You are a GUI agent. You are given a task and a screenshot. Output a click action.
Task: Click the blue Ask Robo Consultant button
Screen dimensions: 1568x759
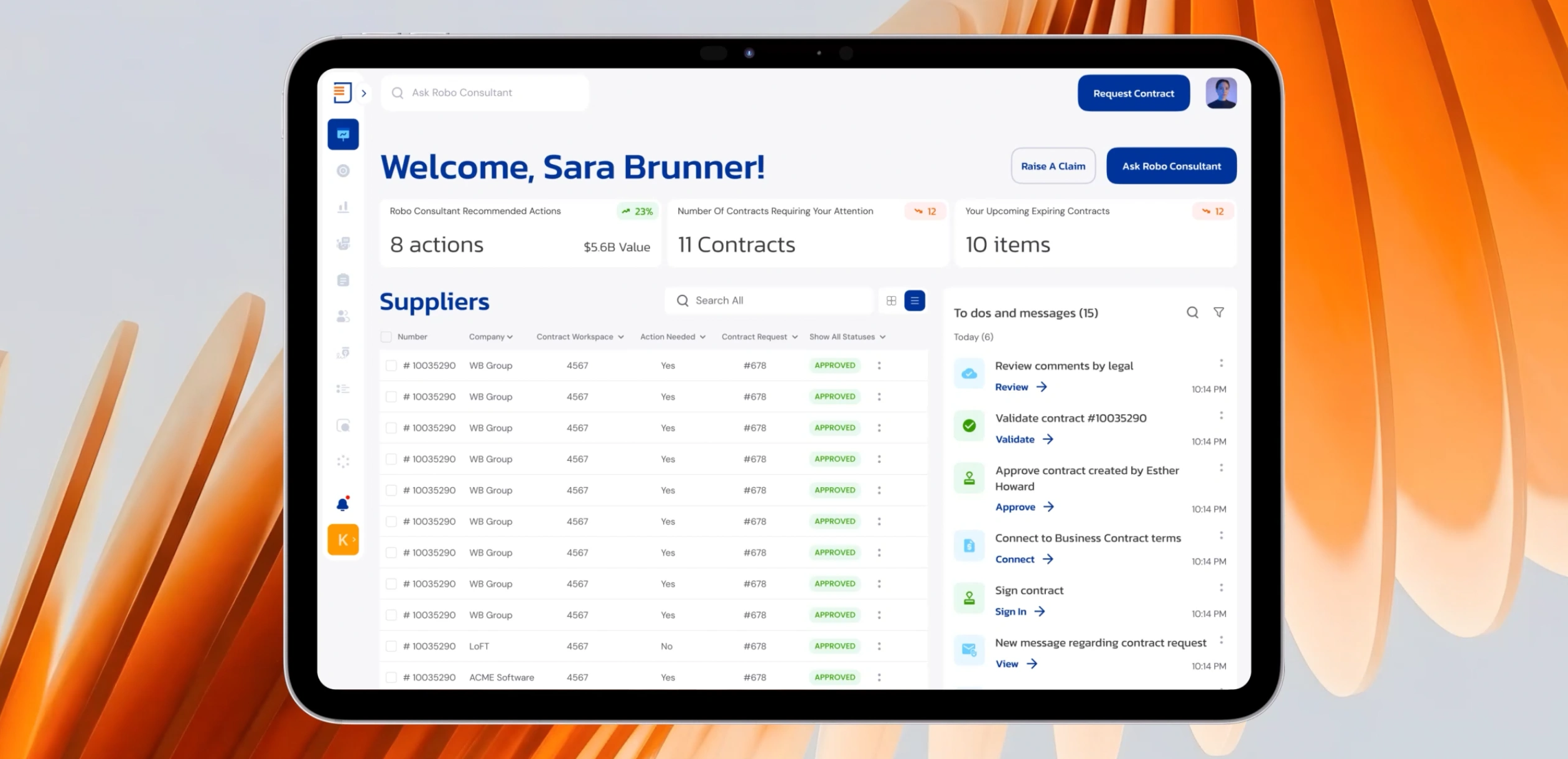(x=1171, y=166)
